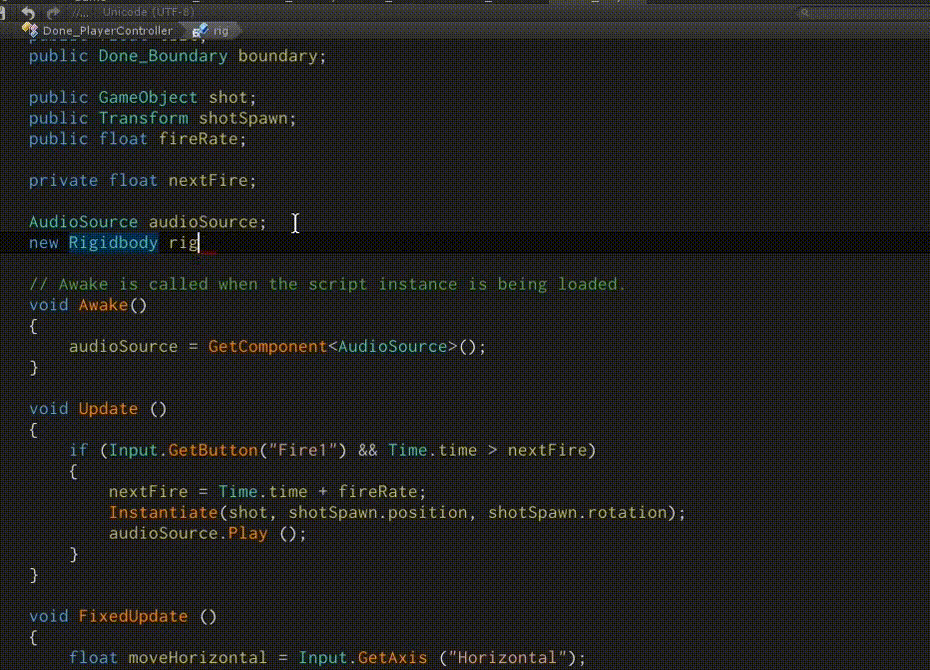Click the 'new' keyword before Rigidbody
Image resolution: width=930 pixels, height=670 pixels.
click(43, 243)
